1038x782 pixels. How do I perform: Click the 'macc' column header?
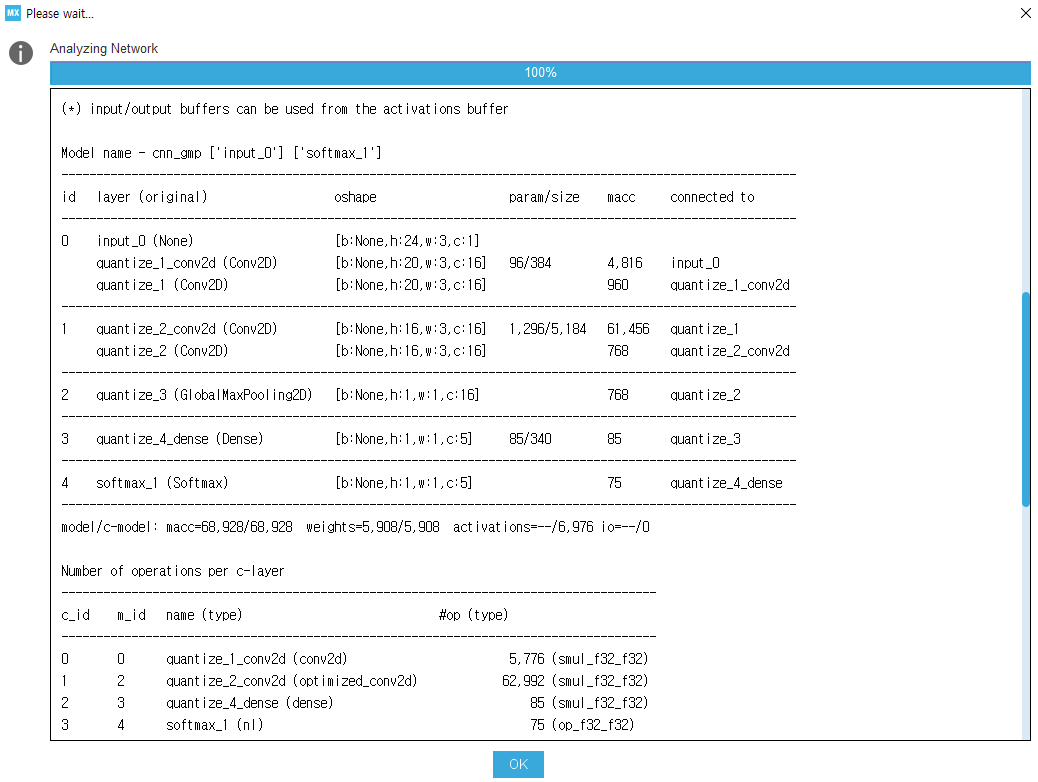[x=621, y=197]
